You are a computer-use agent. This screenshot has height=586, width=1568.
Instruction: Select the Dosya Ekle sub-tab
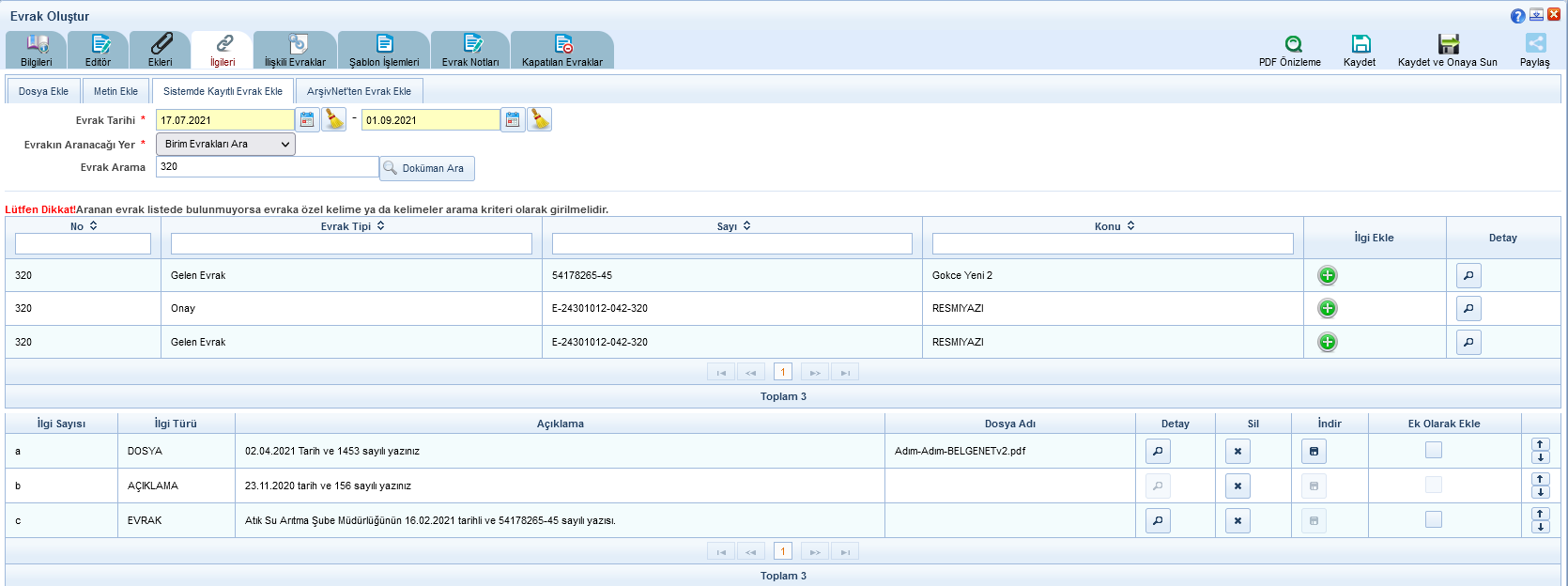tap(43, 91)
